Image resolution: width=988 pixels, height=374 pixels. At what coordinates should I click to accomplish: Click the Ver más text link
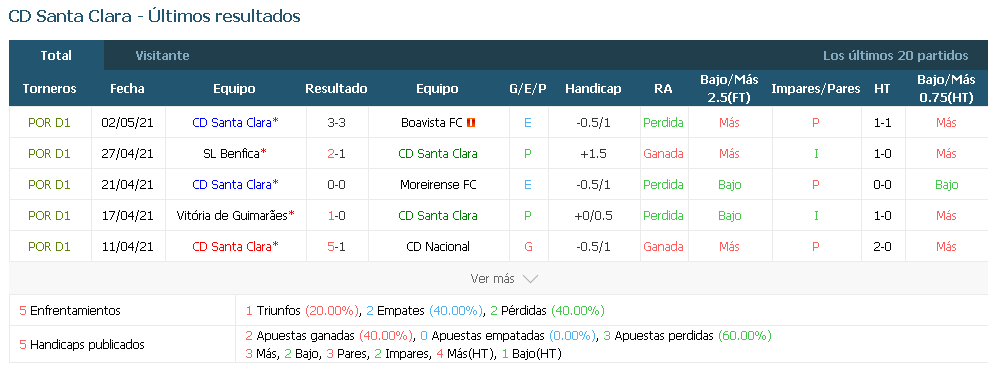(x=492, y=278)
